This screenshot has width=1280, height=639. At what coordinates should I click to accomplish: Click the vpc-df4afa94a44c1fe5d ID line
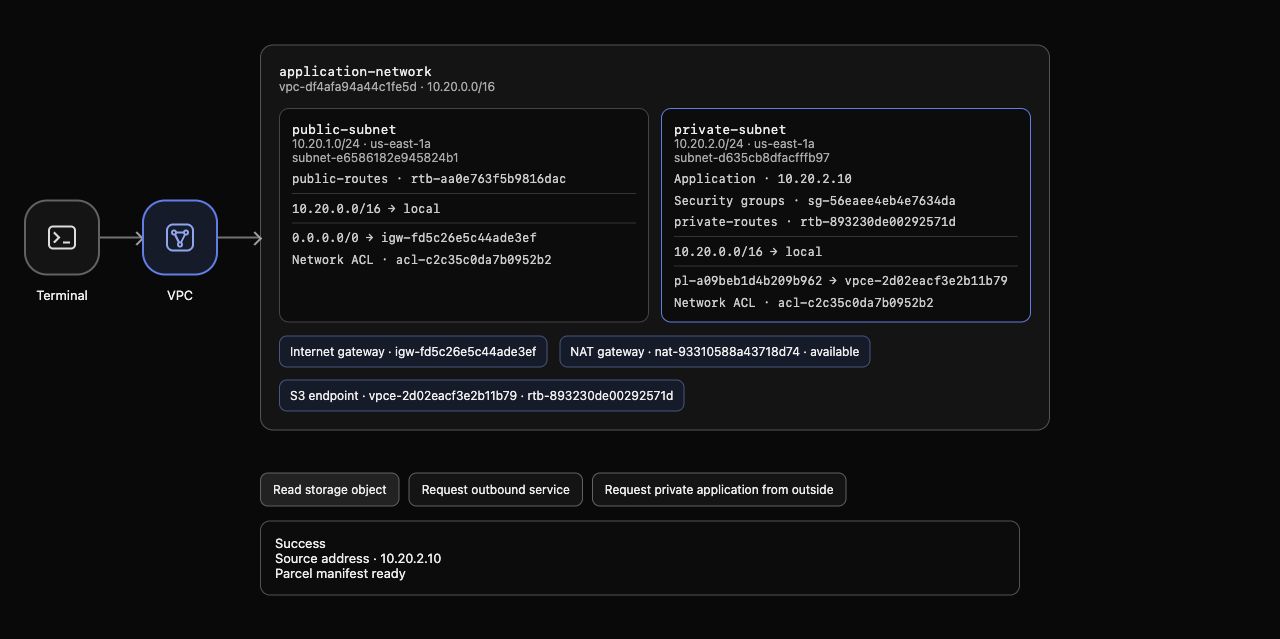[387, 87]
